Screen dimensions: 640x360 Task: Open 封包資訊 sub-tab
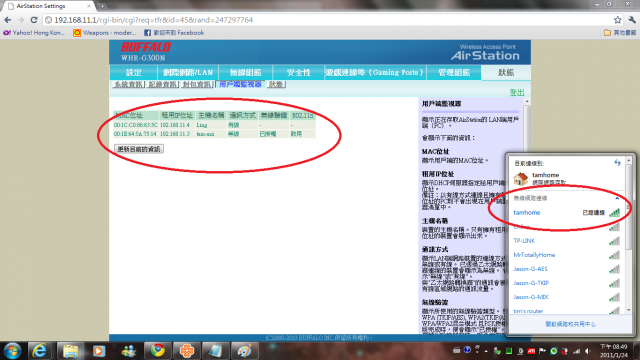(x=197, y=84)
